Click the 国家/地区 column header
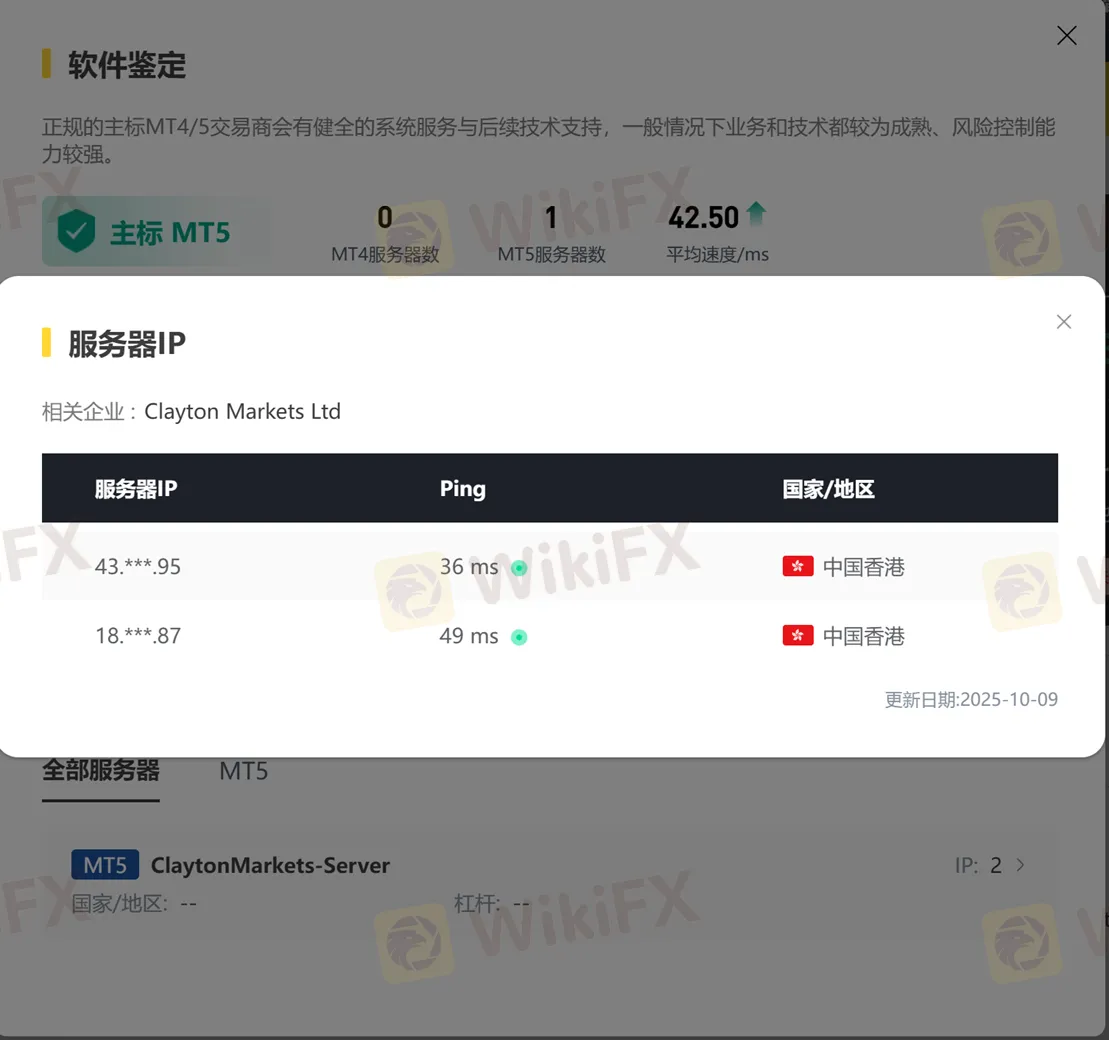The image size is (1109, 1040). coord(828,488)
